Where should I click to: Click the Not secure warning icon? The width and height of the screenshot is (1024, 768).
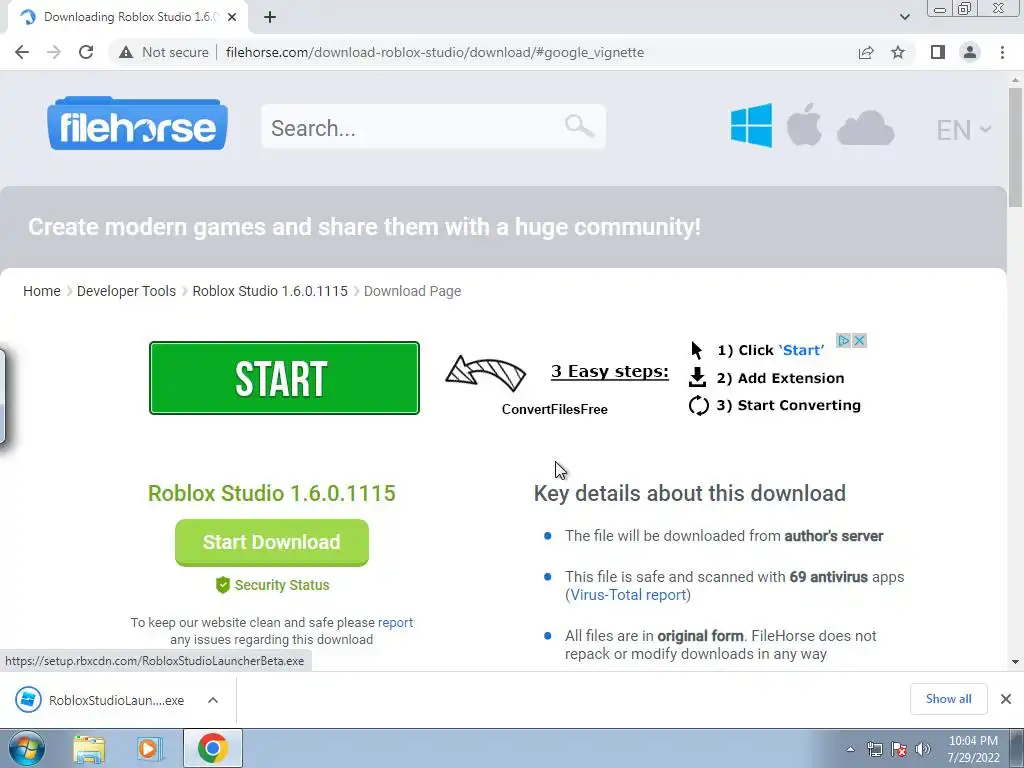coord(126,52)
